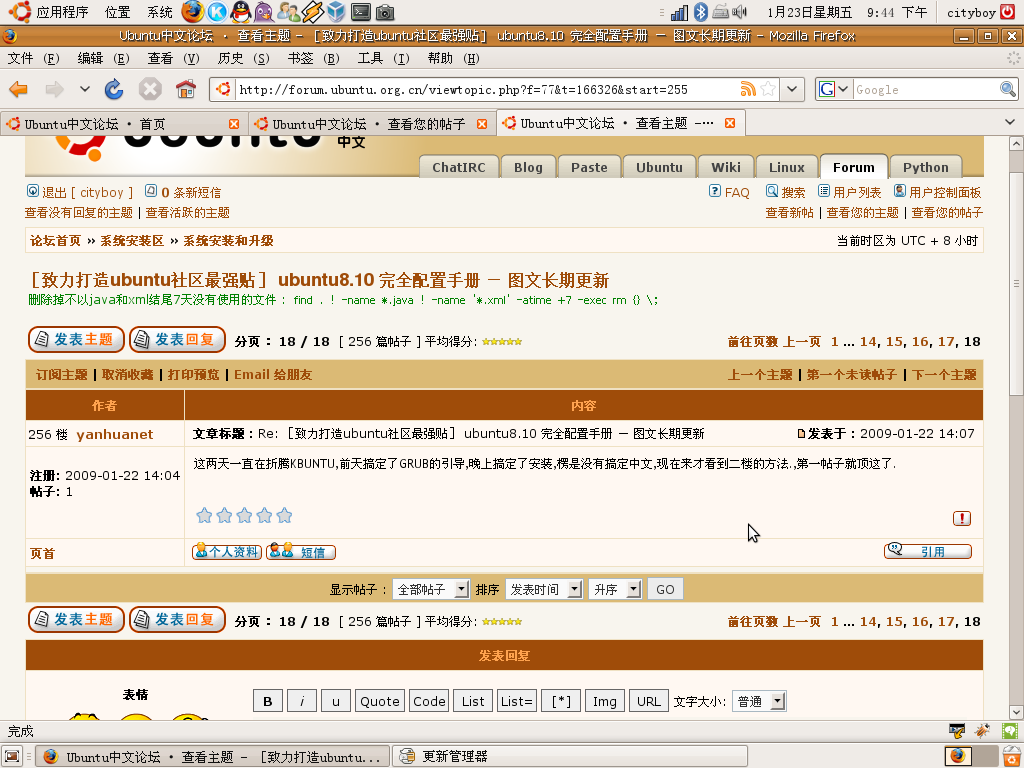The height and width of the screenshot is (768, 1024).
Task: Click the Bluetooth tray icon
Action: click(x=700, y=12)
